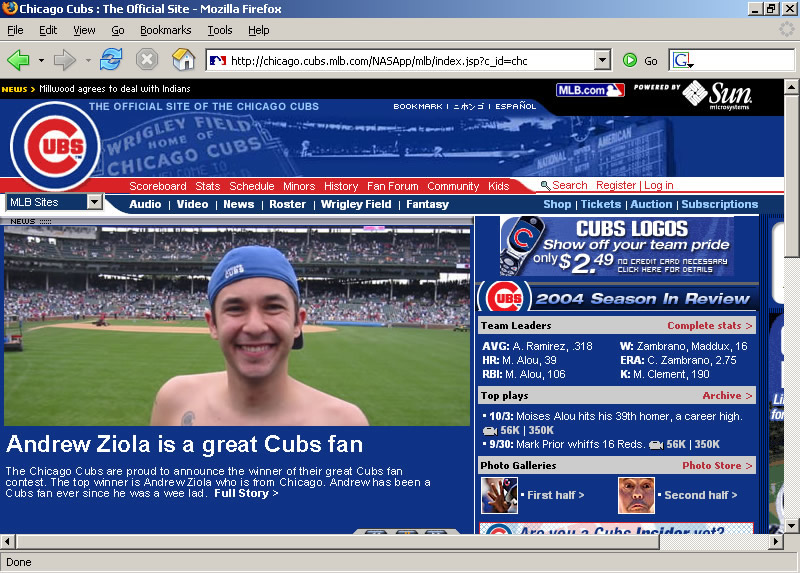800x573 pixels.
Task: Click the Sun Microsystems logo
Action: (x=719, y=94)
